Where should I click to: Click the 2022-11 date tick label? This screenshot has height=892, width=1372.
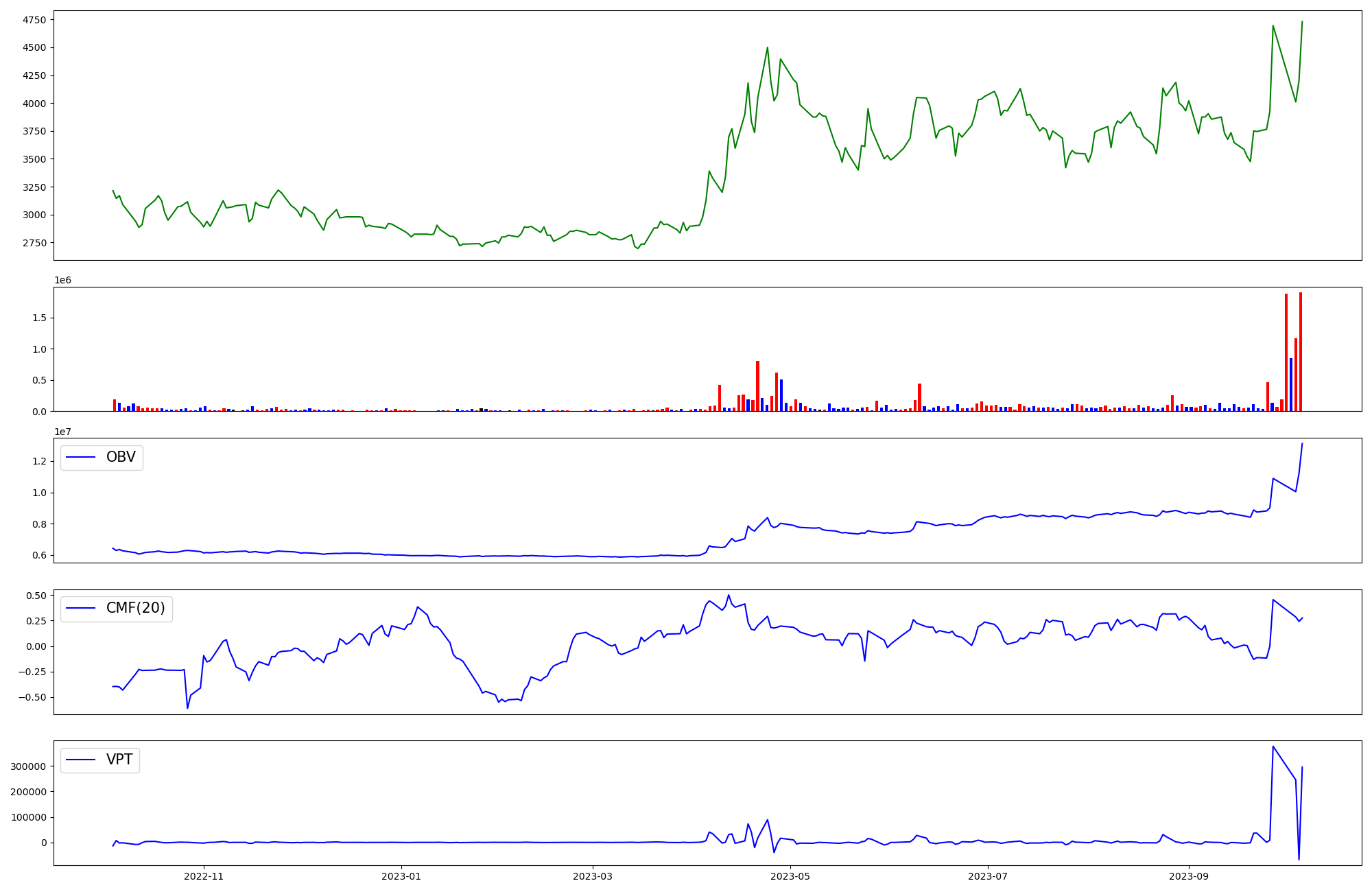point(204,876)
